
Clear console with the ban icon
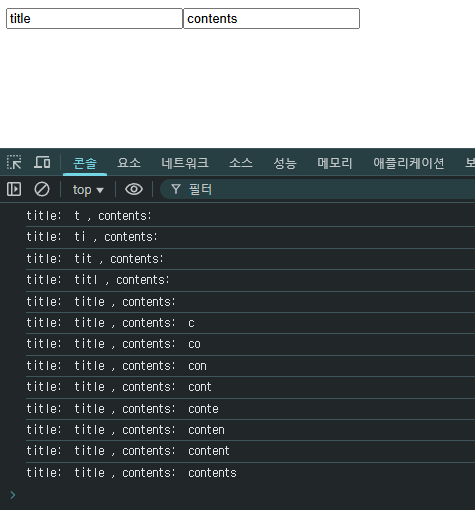[42, 189]
